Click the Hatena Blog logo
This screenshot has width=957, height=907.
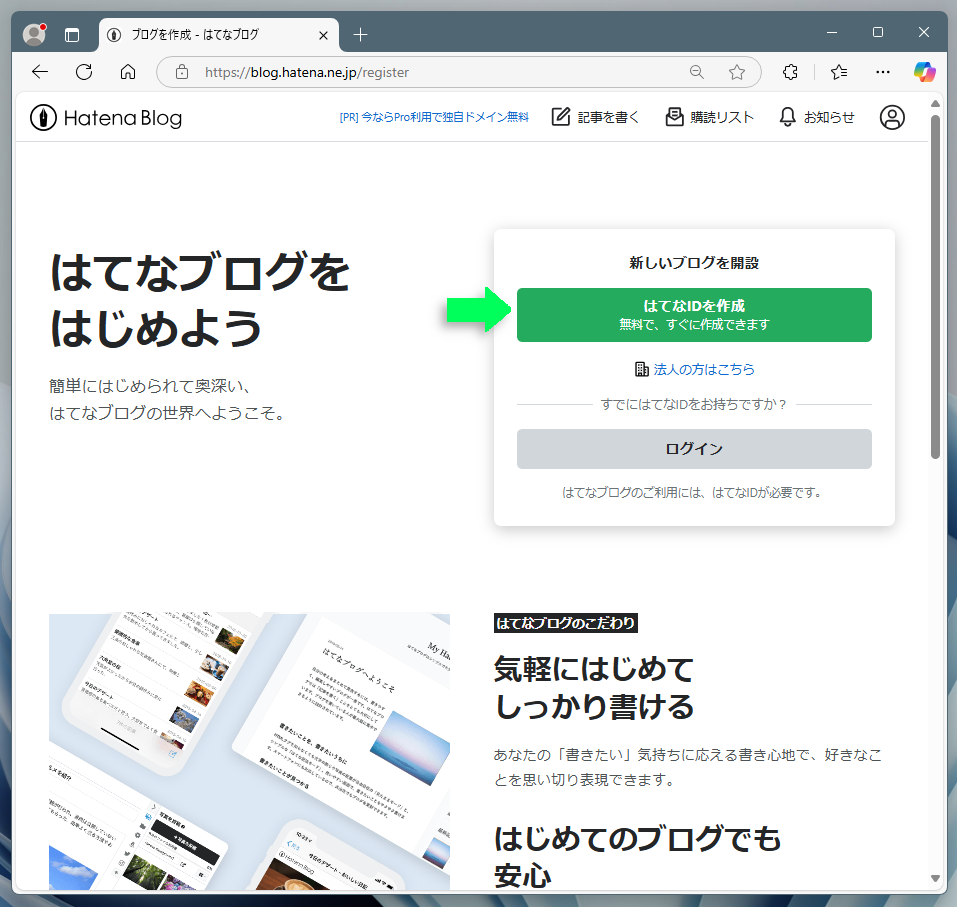106,118
